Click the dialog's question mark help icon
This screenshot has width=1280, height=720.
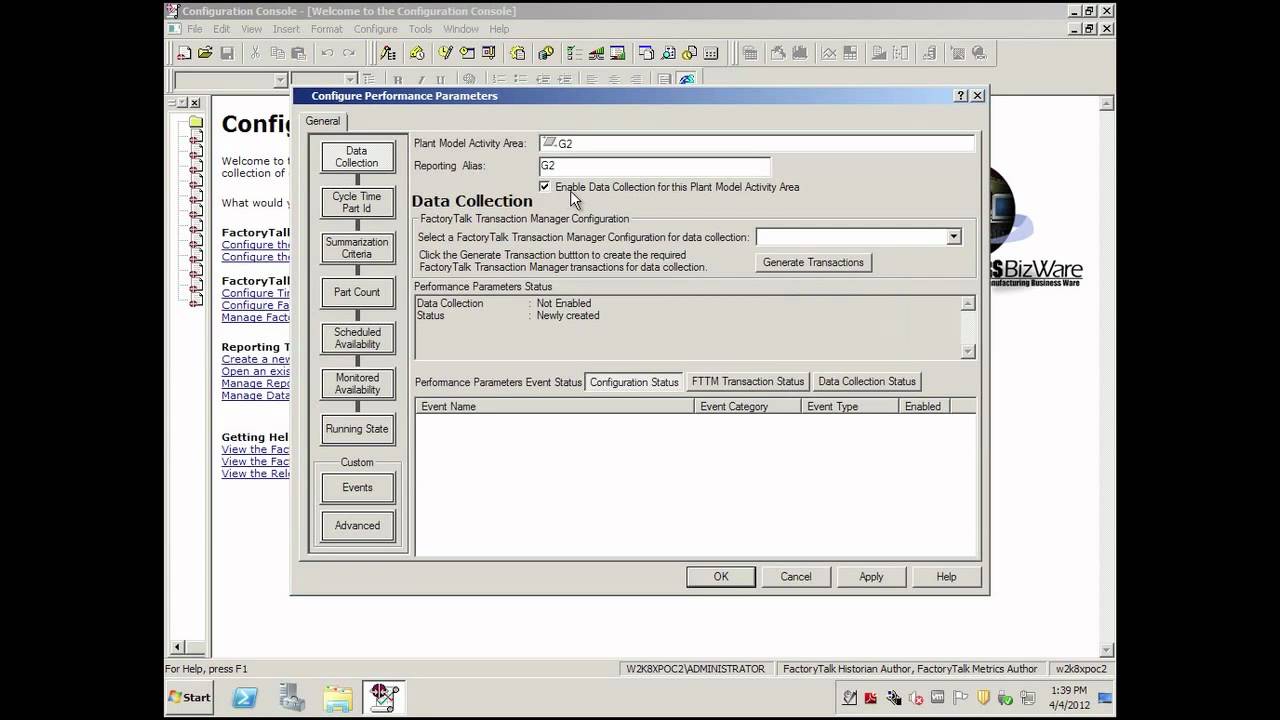(961, 96)
